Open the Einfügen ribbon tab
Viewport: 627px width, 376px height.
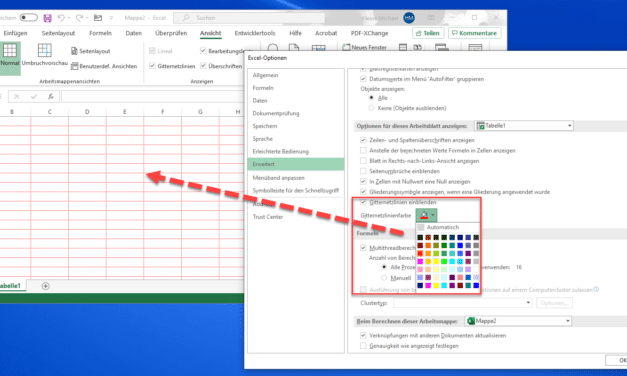click(x=15, y=33)
